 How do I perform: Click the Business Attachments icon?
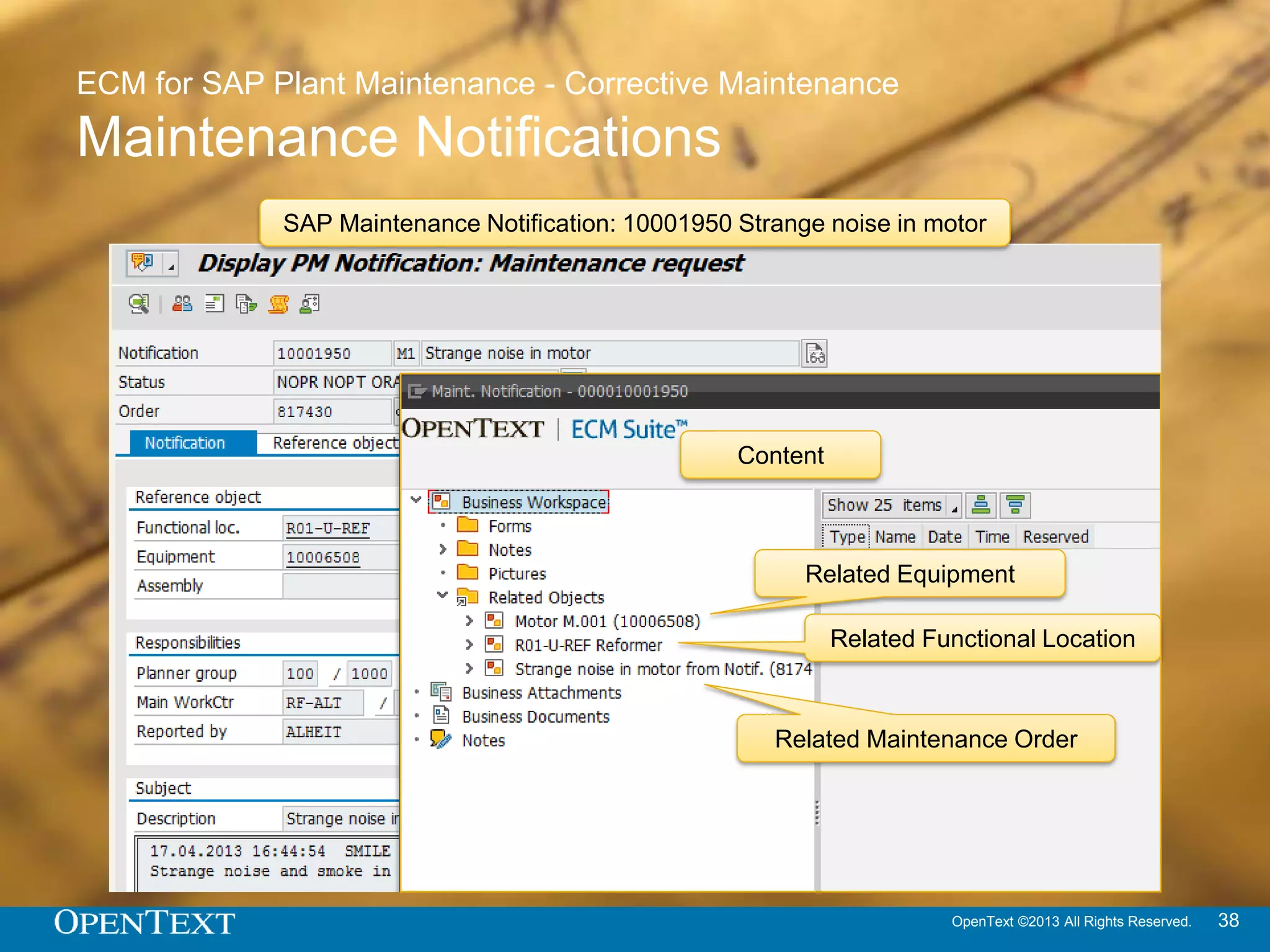tap(441, 692)
